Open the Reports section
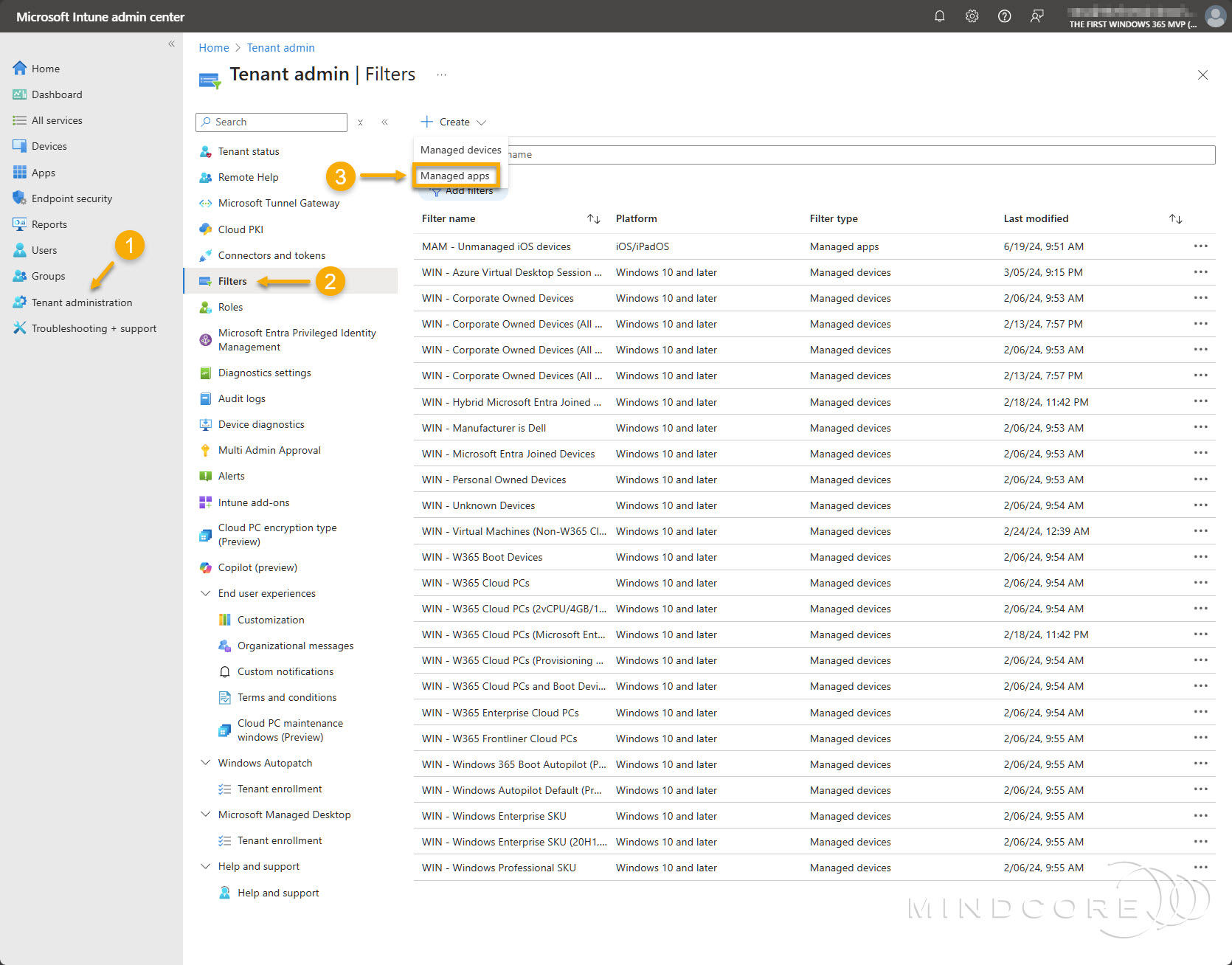The height and width of the screenshot is (965, 1232). click(x=49, y=224)
